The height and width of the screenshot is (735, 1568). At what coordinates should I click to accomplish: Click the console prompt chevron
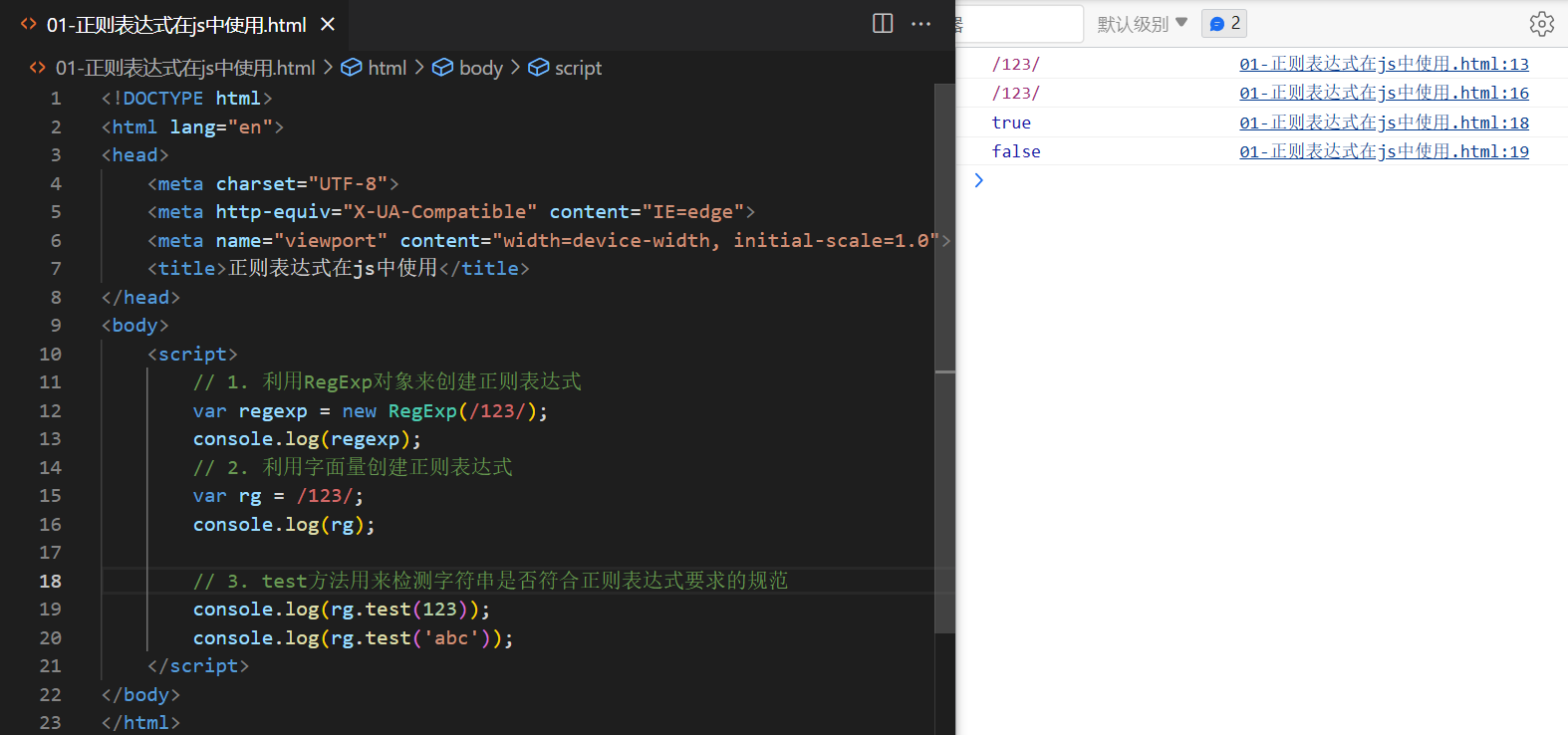click(x=978, y=180)
